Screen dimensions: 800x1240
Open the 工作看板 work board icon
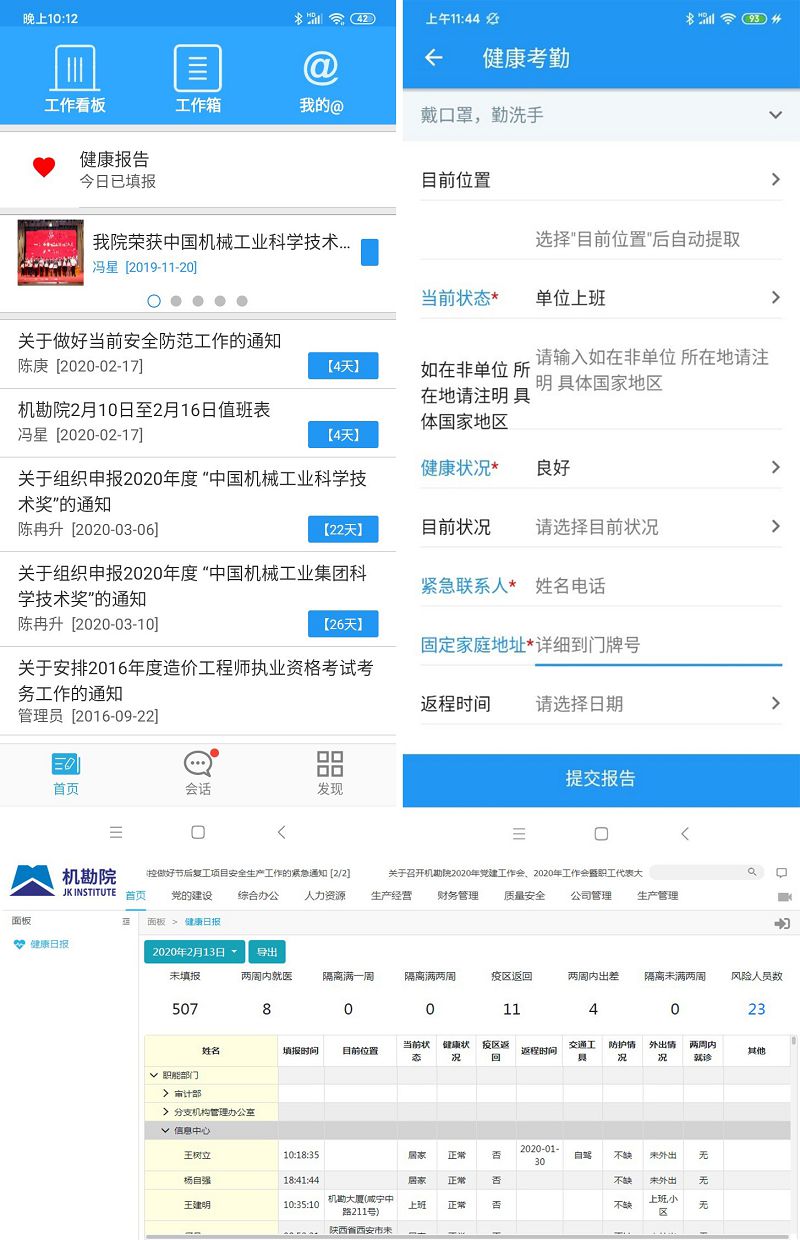(74, 70)
